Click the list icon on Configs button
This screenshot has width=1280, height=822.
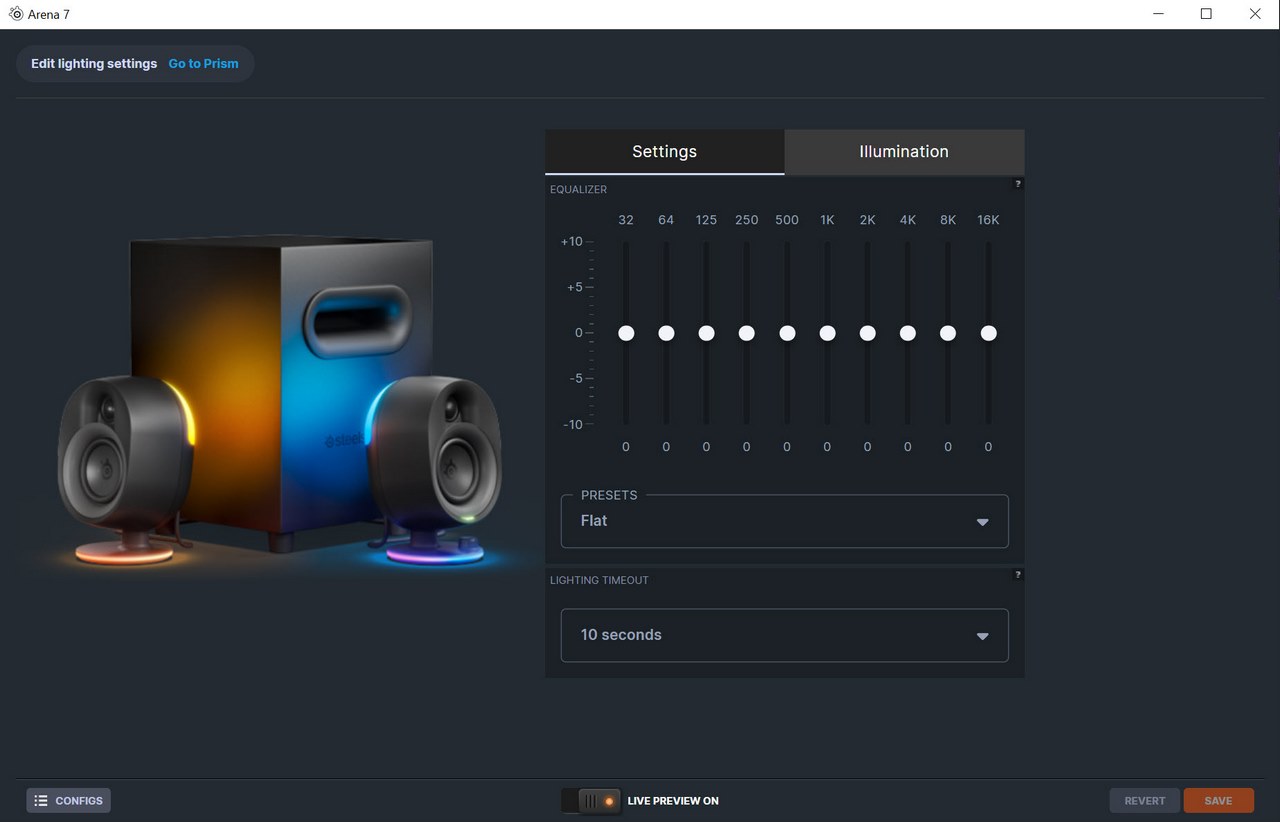click(41, 801)
